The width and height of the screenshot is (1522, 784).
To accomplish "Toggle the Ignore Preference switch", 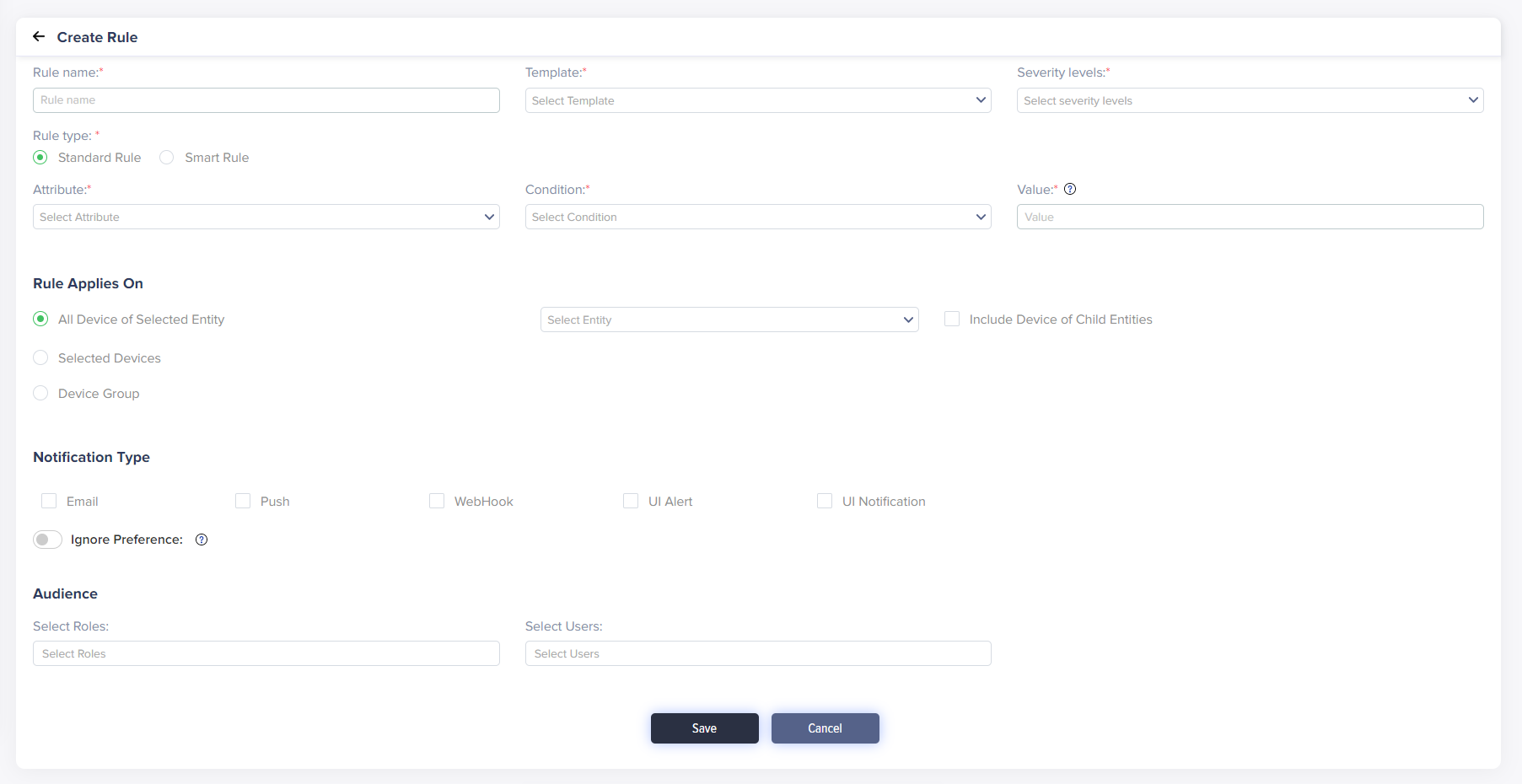I will point(47,540).
